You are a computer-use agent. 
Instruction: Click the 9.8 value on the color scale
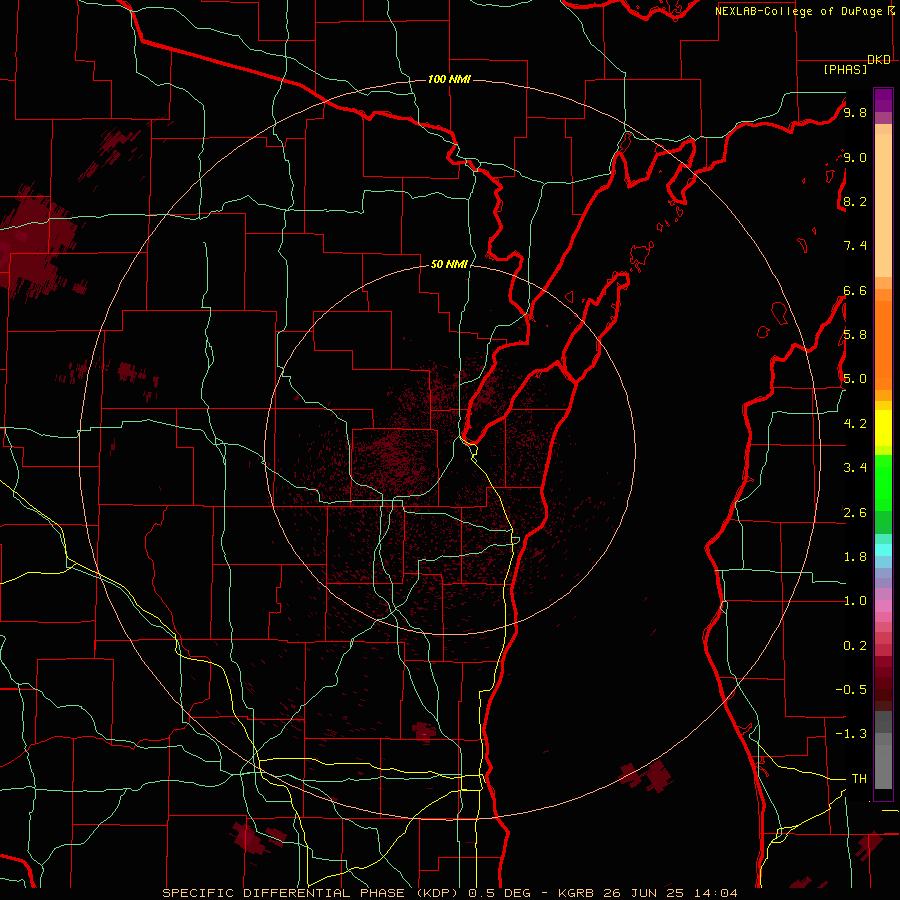click(x=855, y=112)
